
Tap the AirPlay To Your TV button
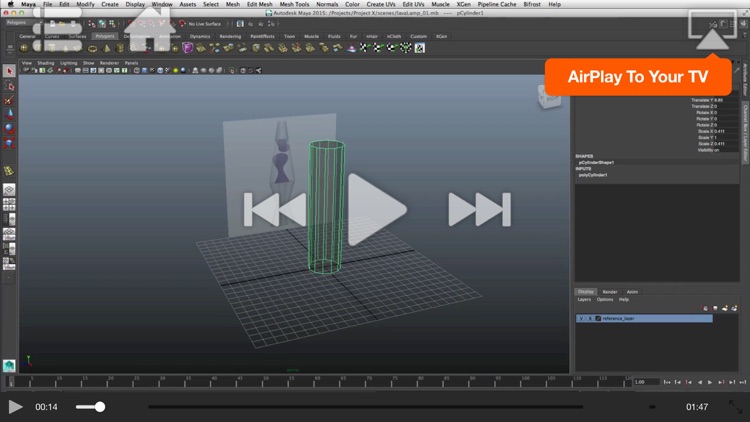[638, 77]
